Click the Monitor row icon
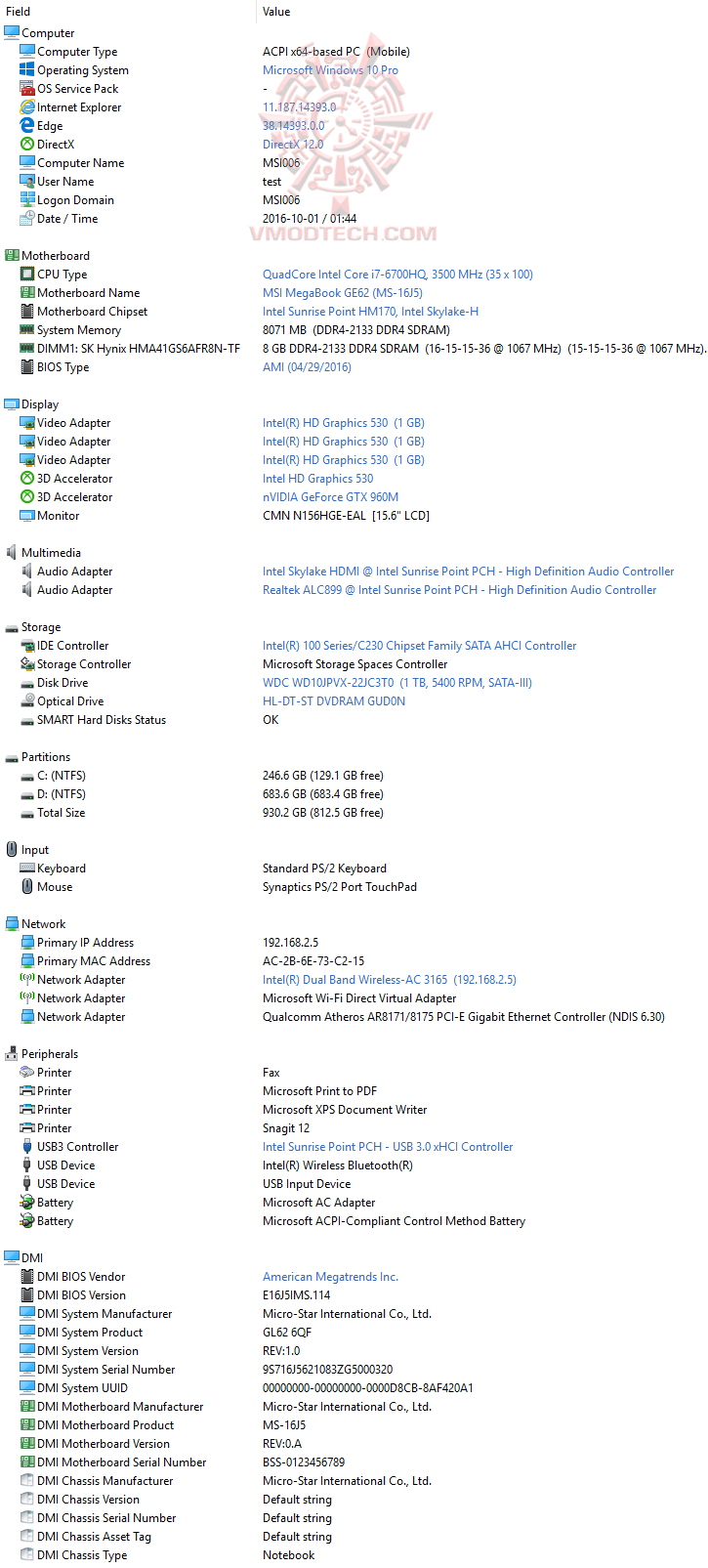The width and height of the screenshot is (708, 1568). (27, 515)
